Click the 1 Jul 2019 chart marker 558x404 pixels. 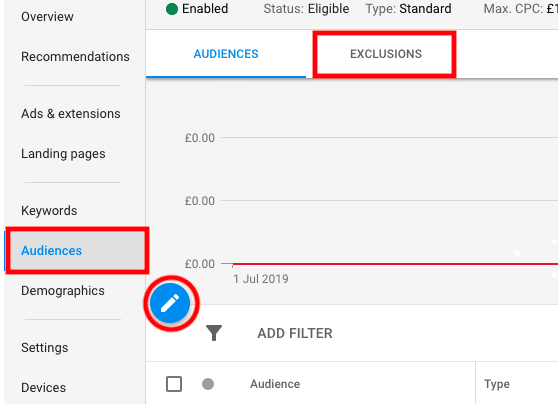coord(261,279)
